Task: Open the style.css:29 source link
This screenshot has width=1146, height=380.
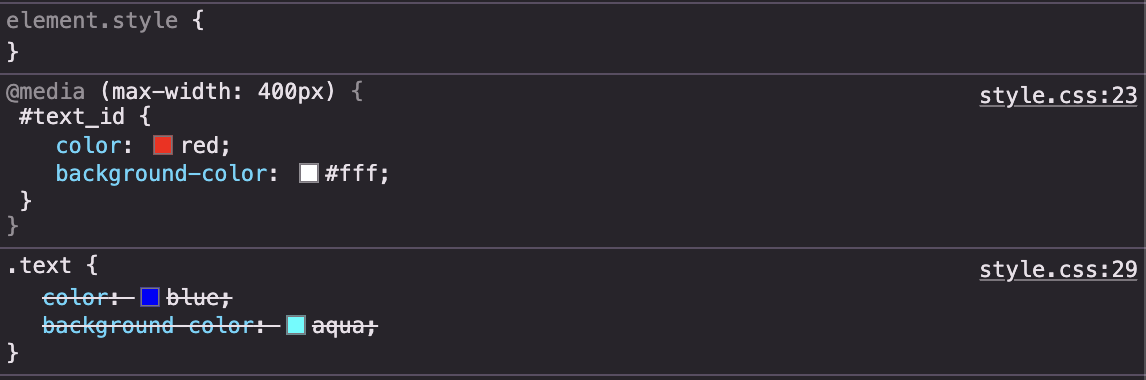Action: 1058,270
